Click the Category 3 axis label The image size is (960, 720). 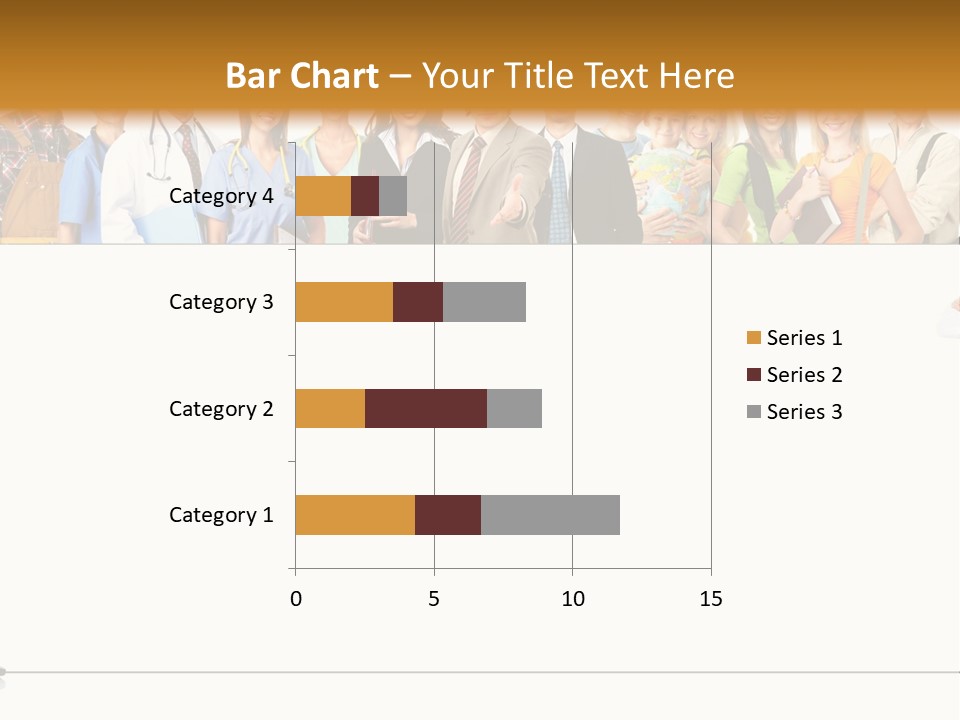point(221,302)
